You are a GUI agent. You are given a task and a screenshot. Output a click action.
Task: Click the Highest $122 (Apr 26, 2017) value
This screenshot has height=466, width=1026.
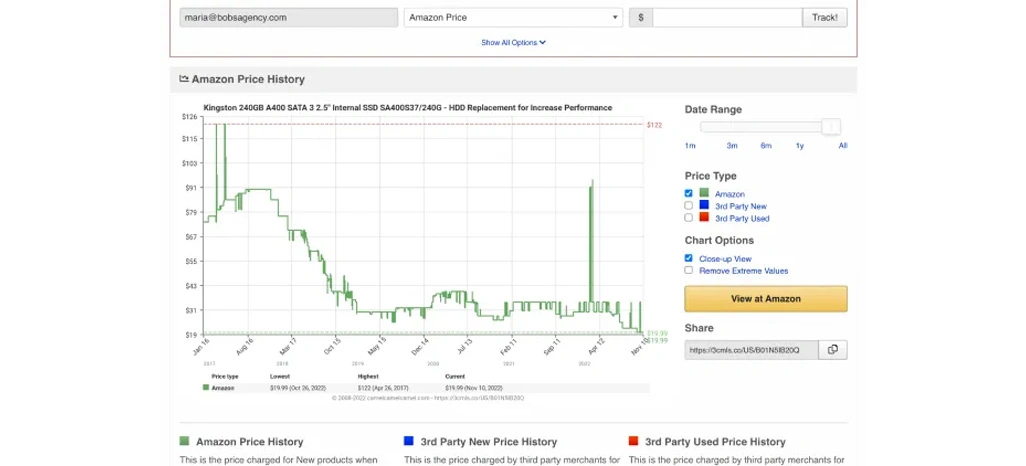(x=381, y=387)
